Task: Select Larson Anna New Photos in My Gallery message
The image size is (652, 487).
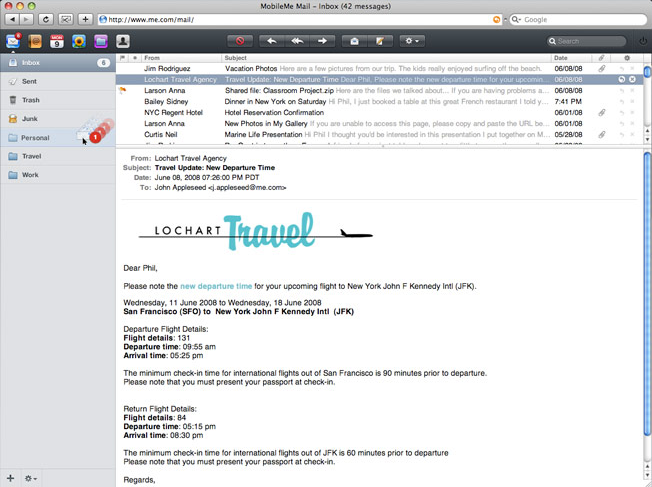Action: 379,124
